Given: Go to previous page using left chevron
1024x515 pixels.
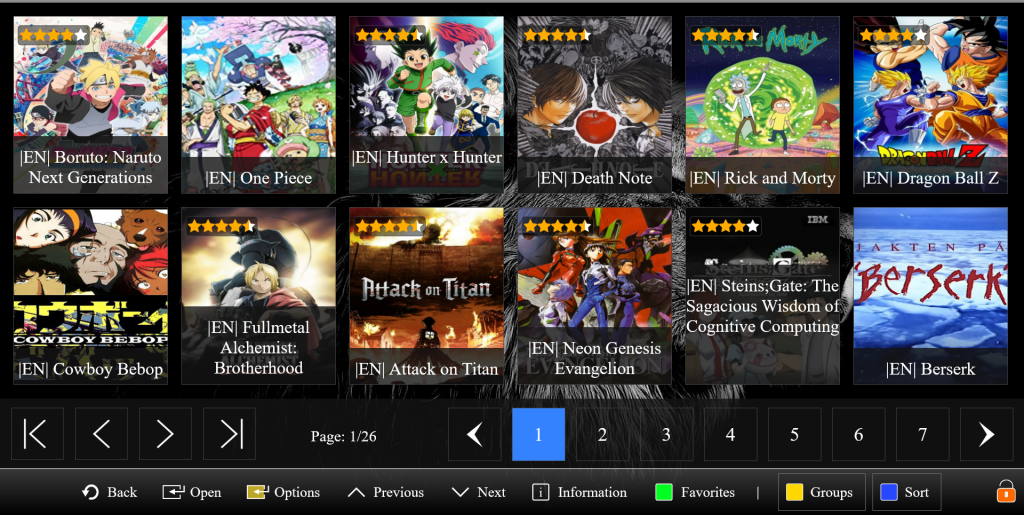Looking at the screenshot, I should pos(101,434).
